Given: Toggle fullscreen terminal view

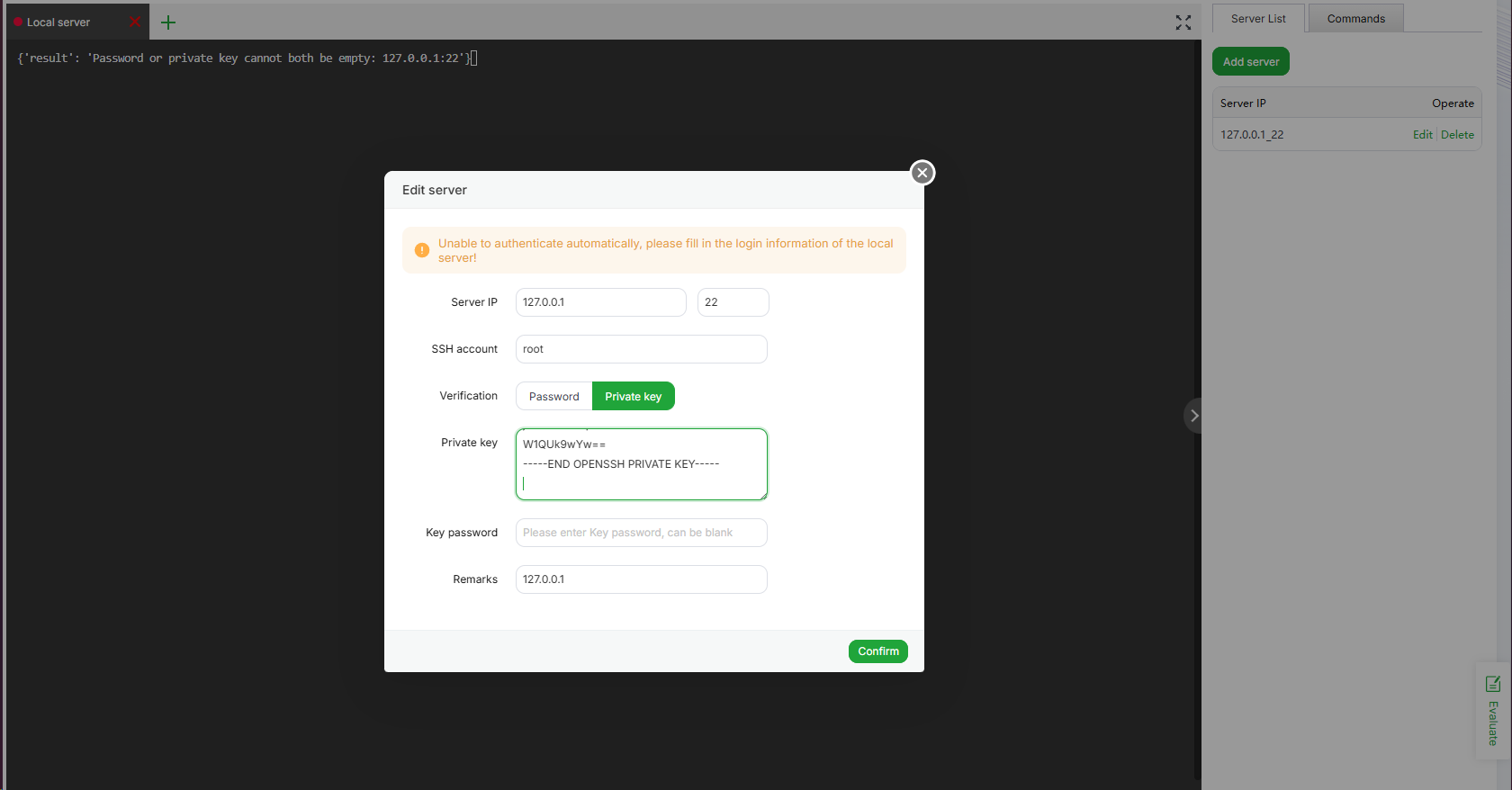Looking at the screenshot, I should (x=1183, y=22).
